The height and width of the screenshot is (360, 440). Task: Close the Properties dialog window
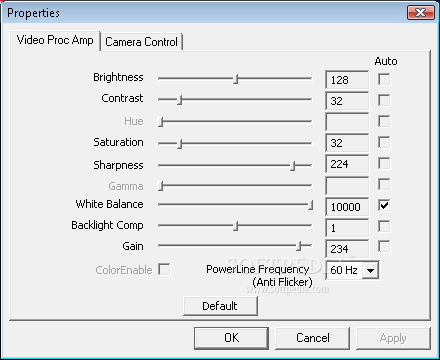click(421, 13)
